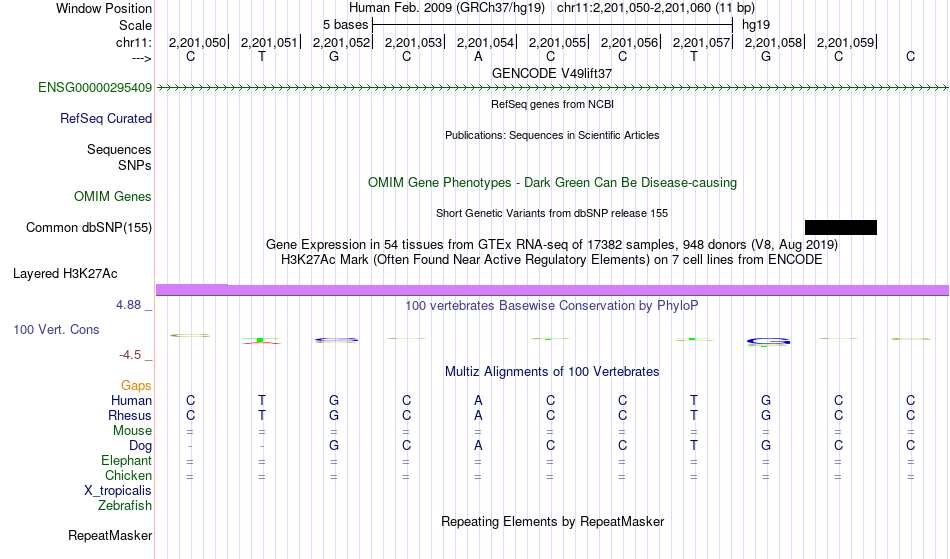Click Rhesus row base A in alignment

pyautogui.click(x=478, y=415)
